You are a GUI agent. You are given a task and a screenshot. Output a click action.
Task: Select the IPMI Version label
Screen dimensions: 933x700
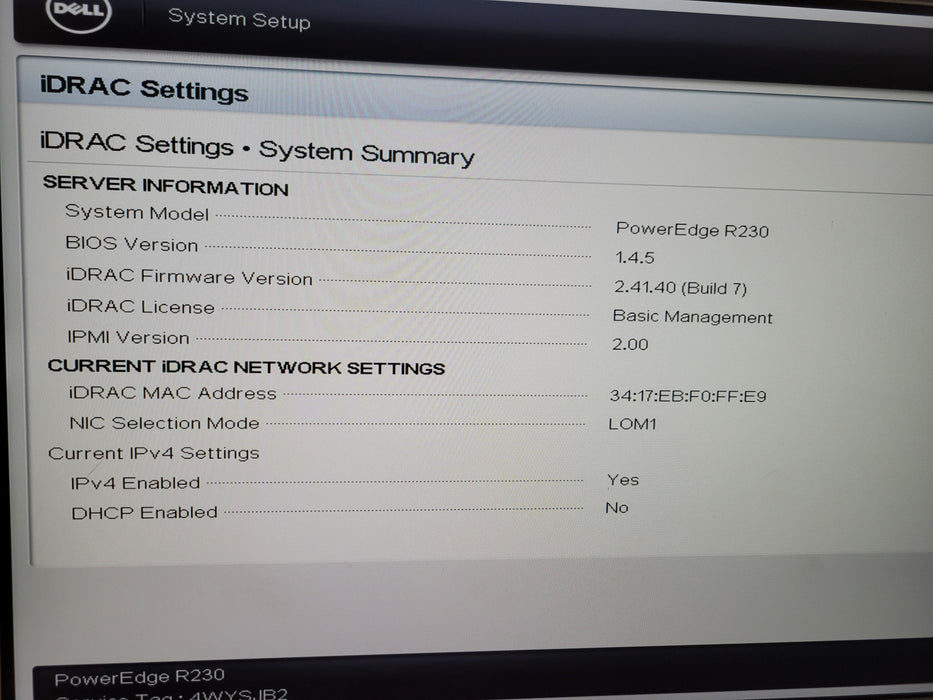[x=128, y=337]
